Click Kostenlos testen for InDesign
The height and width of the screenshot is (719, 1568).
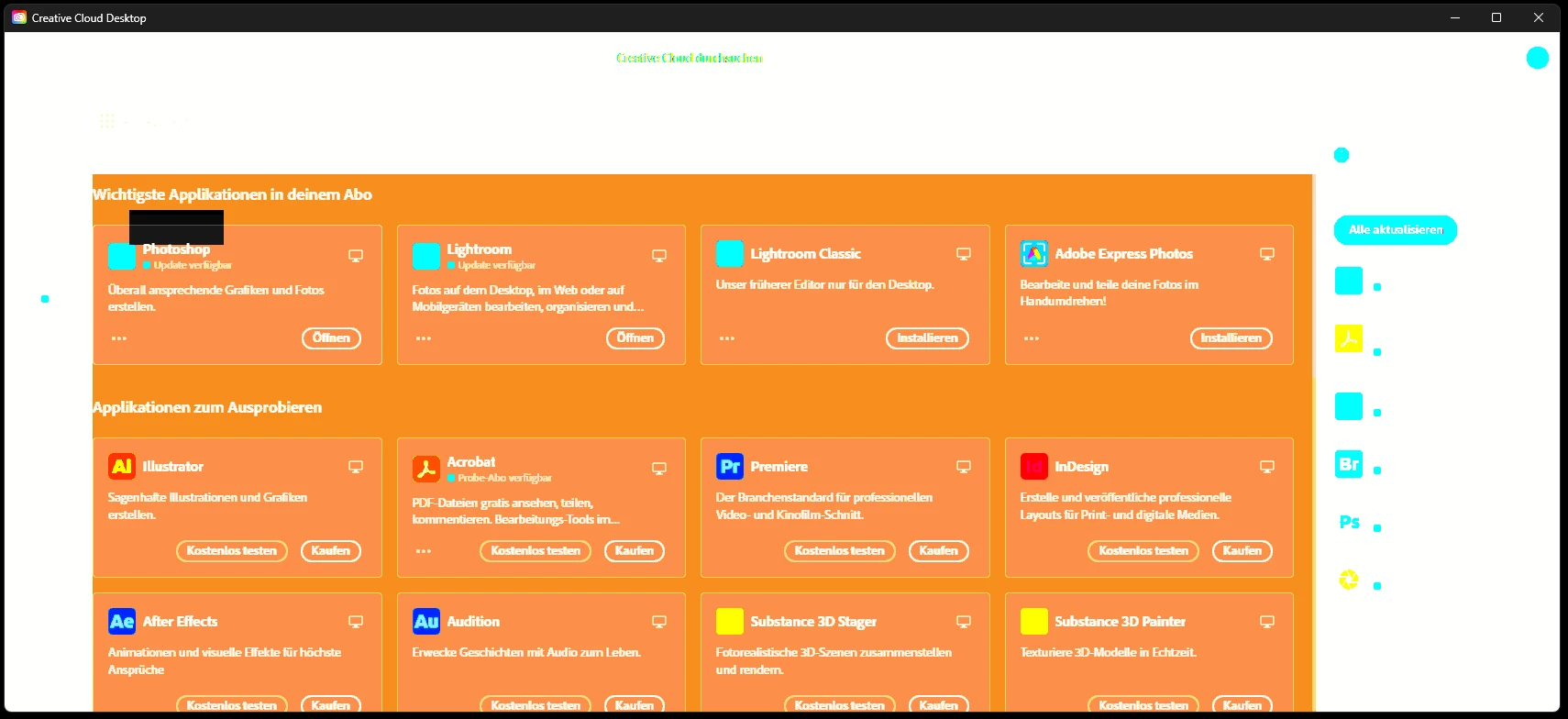click(x=1143, y=551)
